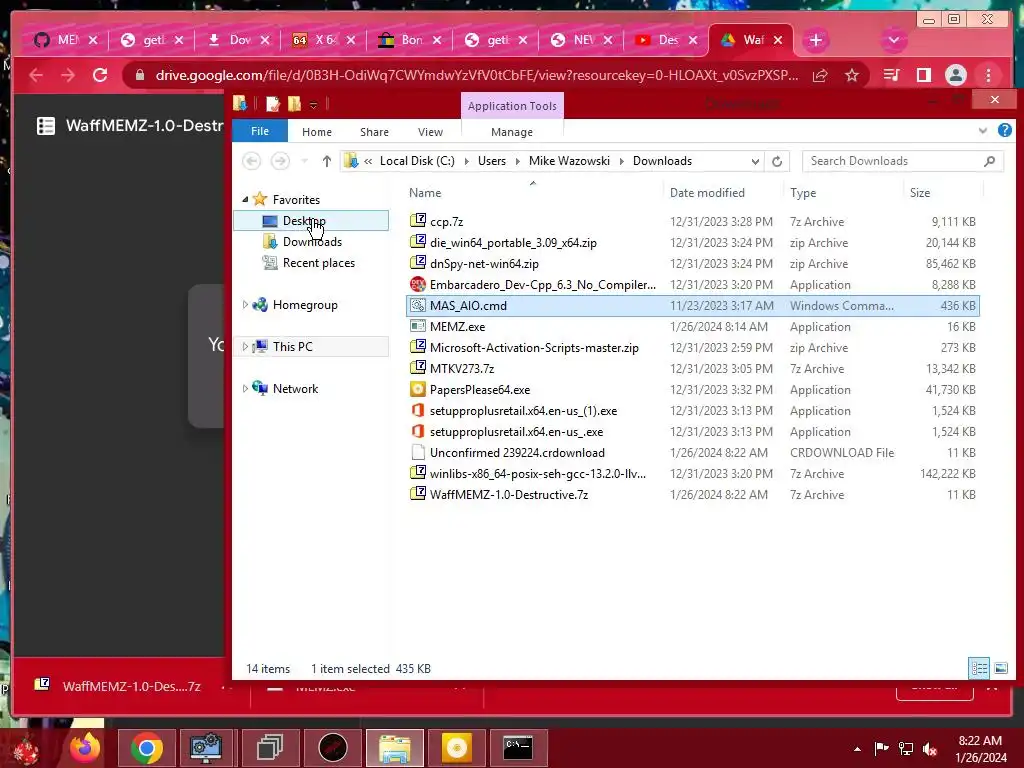This screenshot has height=768, width=1024.
Task: Select the MEMZ.exe file
Action: point(692,327)
